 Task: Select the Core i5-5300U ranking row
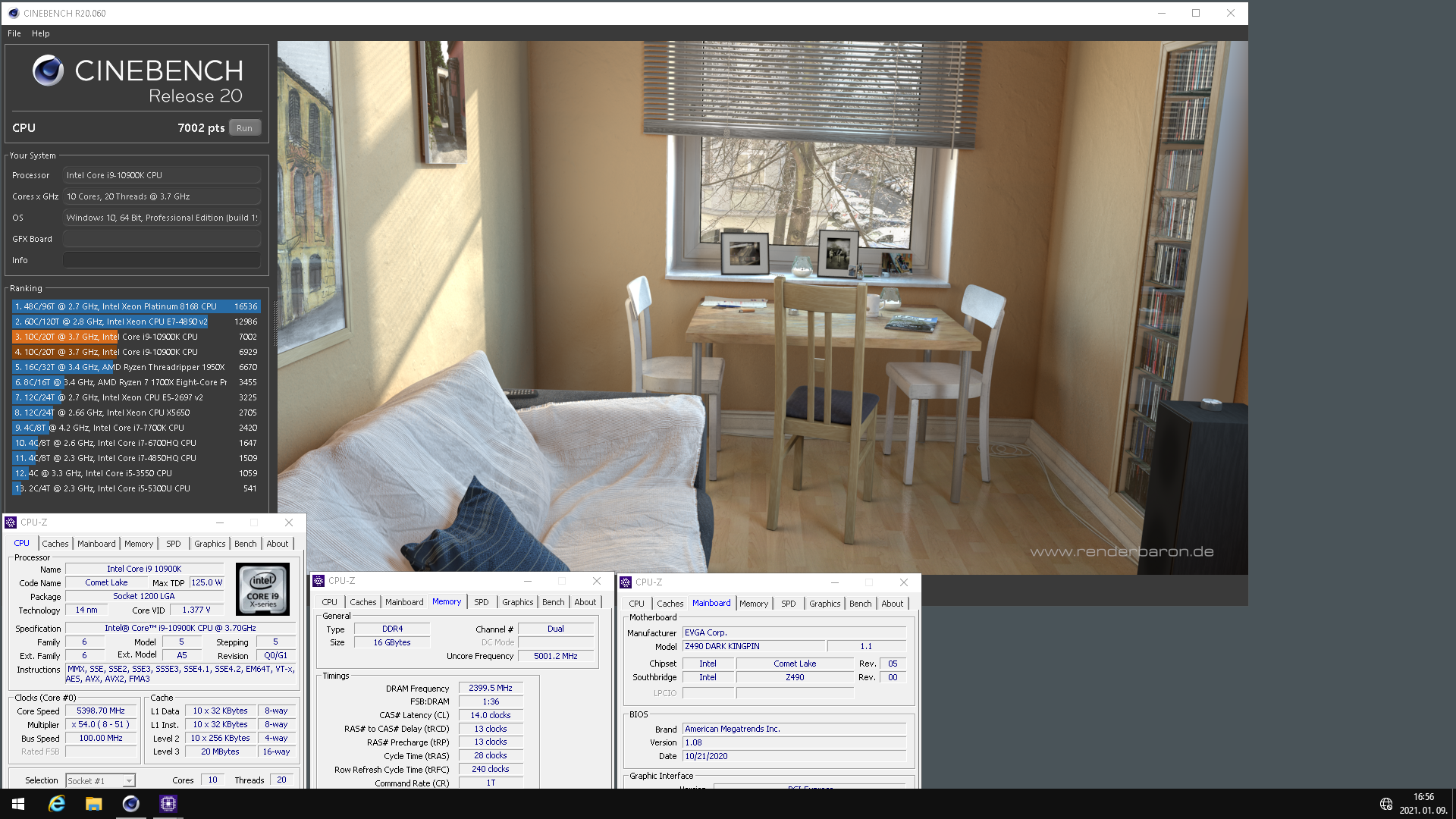(x=136, y=488)
